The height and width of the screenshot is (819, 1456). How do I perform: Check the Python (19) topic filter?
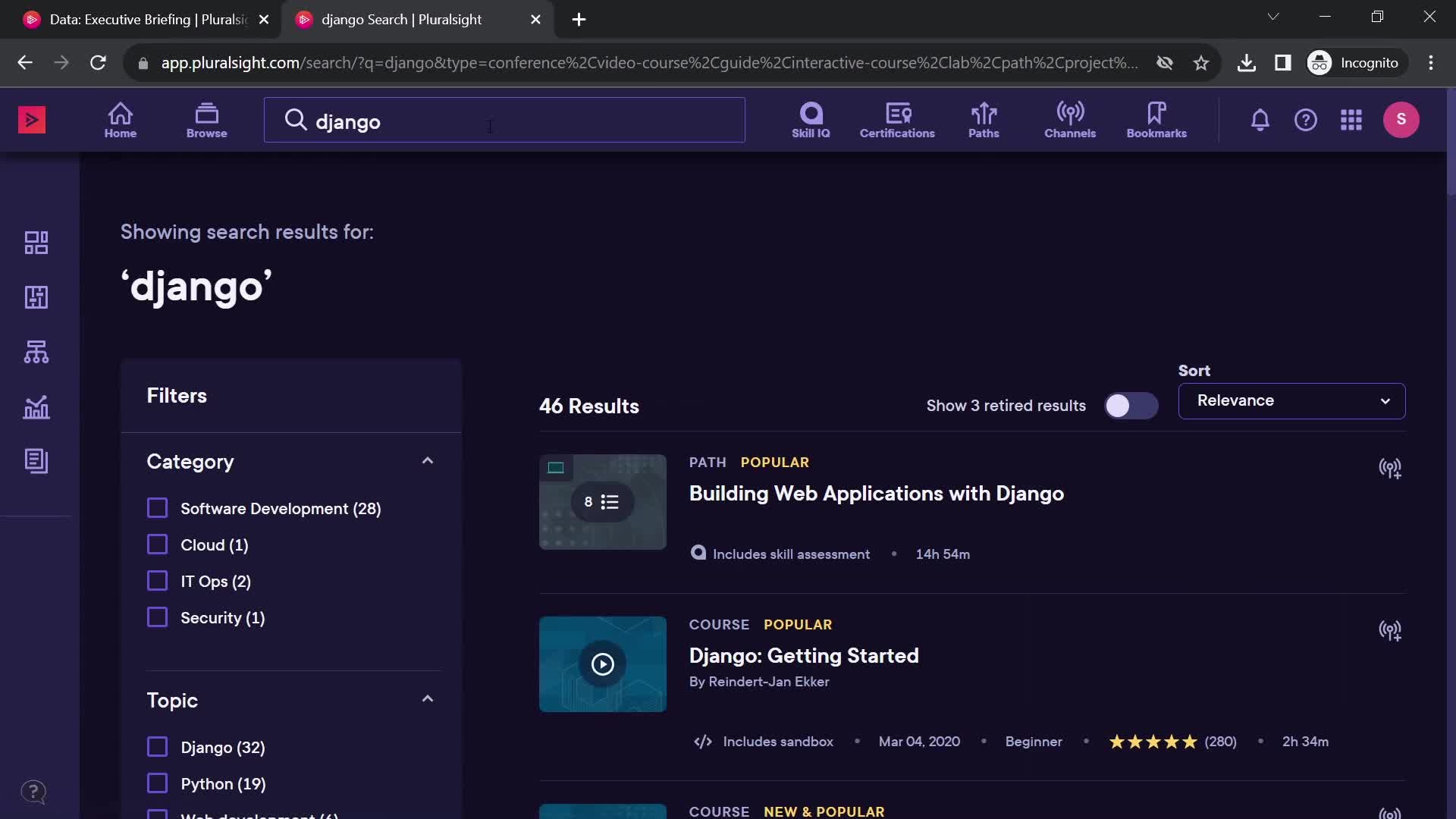[x=157, y=783]
